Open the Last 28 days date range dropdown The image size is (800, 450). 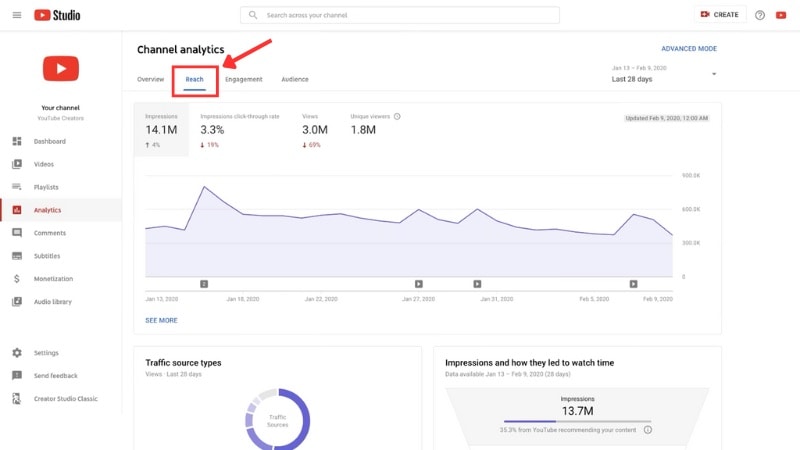[x=663, y=74]
